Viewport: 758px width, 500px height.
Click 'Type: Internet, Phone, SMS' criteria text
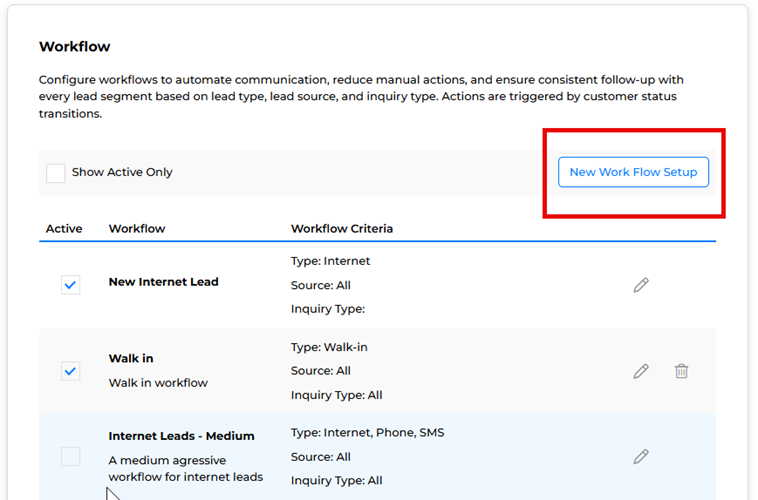pos(367,432)
